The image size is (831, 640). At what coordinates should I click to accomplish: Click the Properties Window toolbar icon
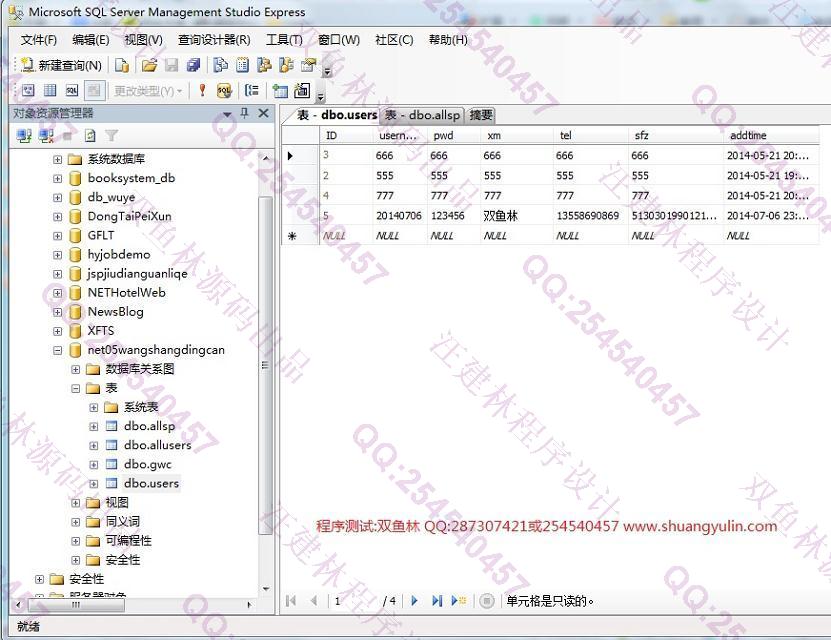coord(308,65)
